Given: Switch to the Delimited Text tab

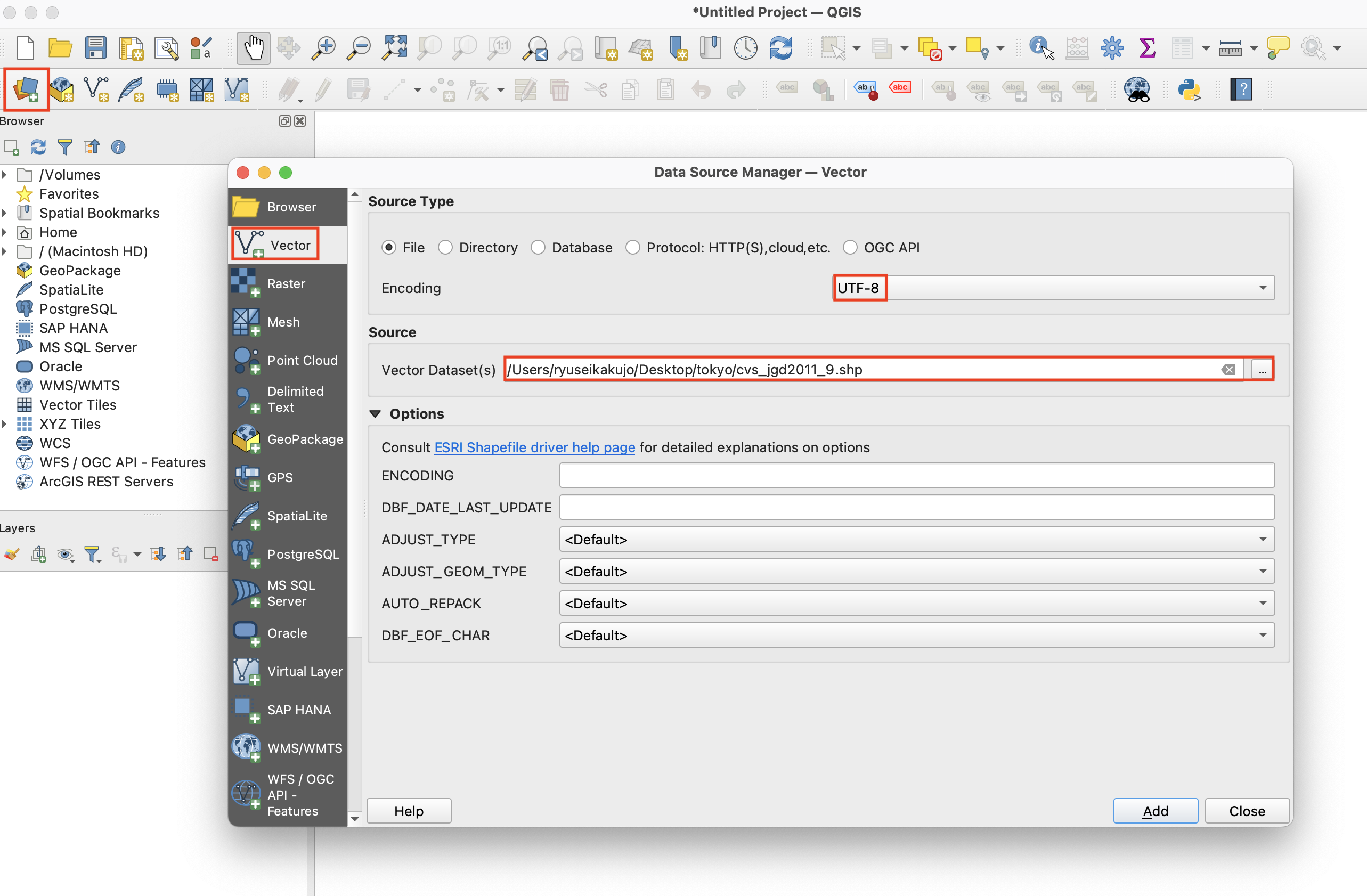Looking at the screenshot, I should (x=287, y=399).
